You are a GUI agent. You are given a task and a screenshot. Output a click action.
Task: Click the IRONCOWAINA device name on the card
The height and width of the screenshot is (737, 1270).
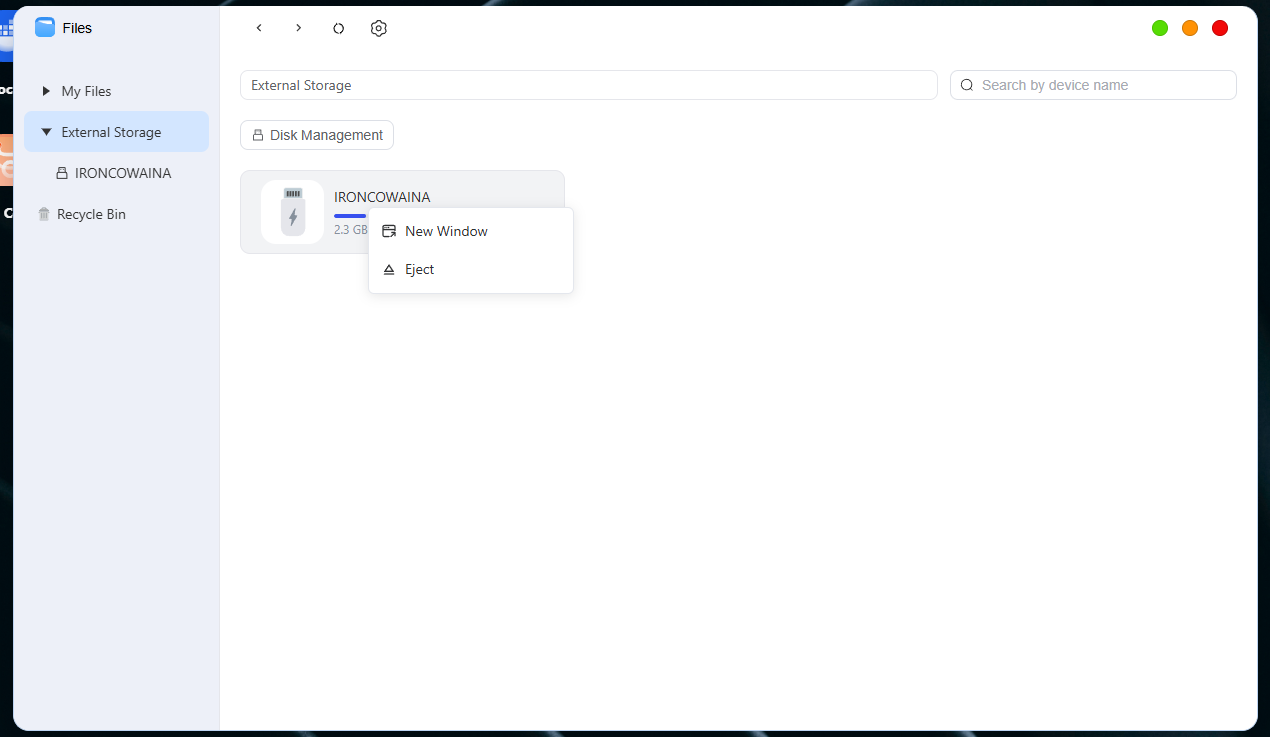click(382, 197)
